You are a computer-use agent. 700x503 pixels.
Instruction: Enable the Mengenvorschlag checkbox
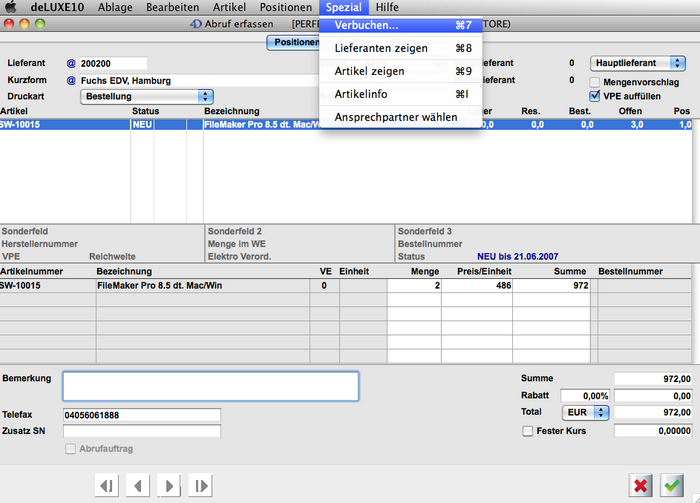tap(595, 82)
